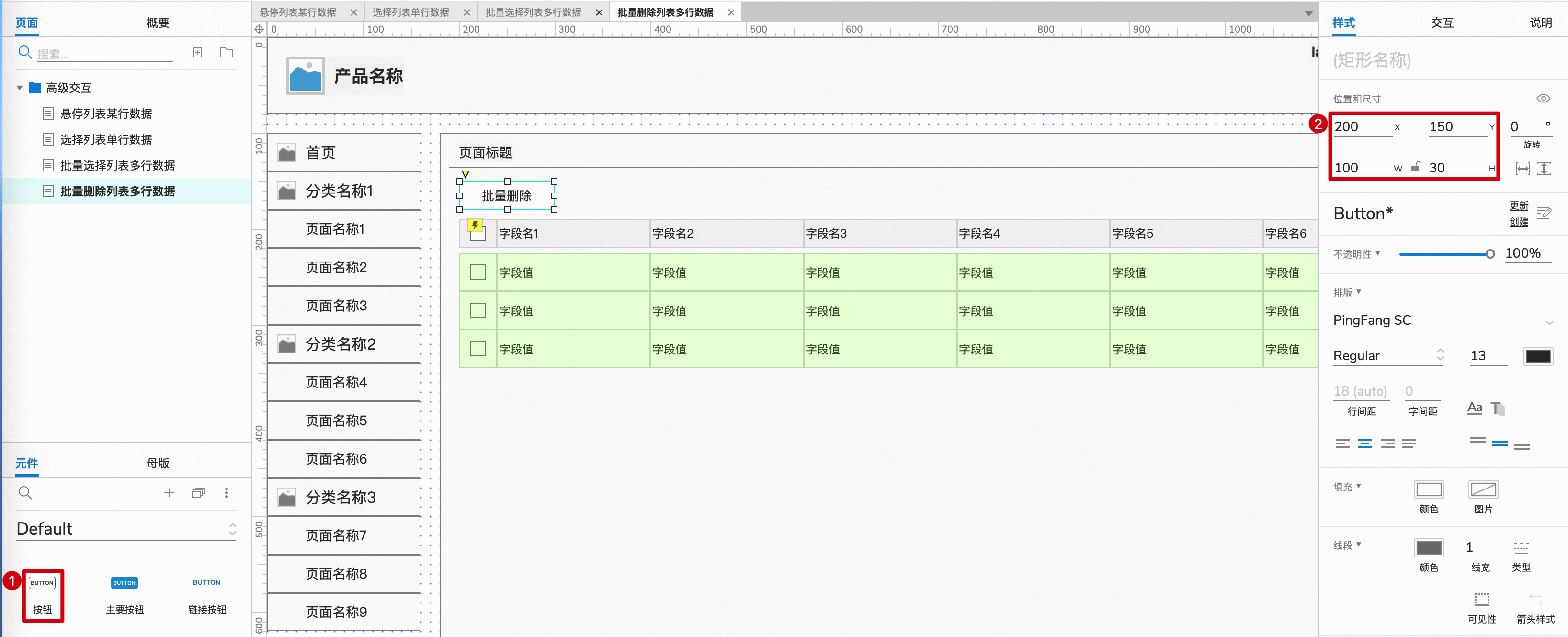Set vertical alignment to top

1478,440
